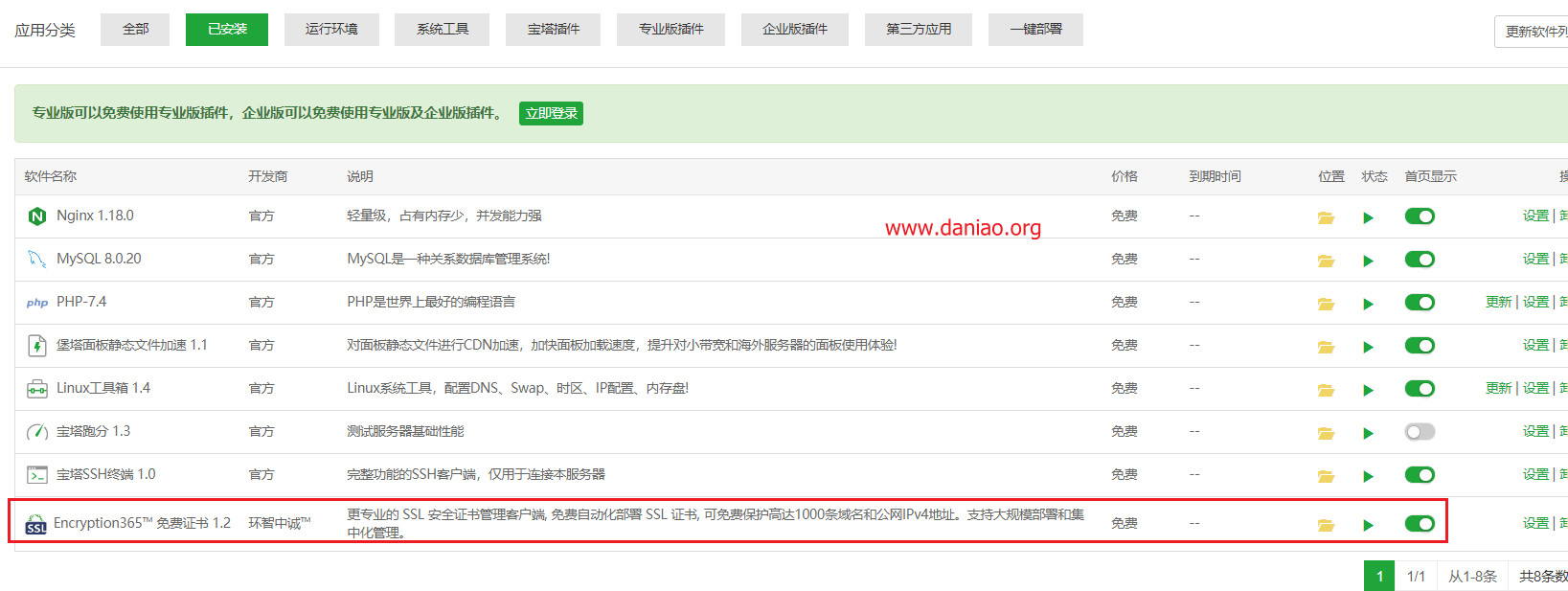Toggle homepage display for Encryption365
Viewport: 1568px width, 591px height.
coord(1420,524)
